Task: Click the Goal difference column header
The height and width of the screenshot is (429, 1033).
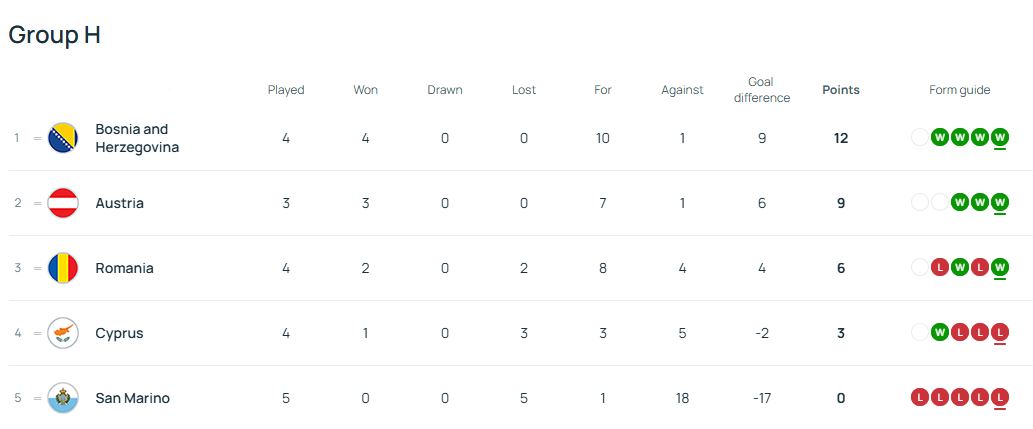Action: (x=762, y=90)
